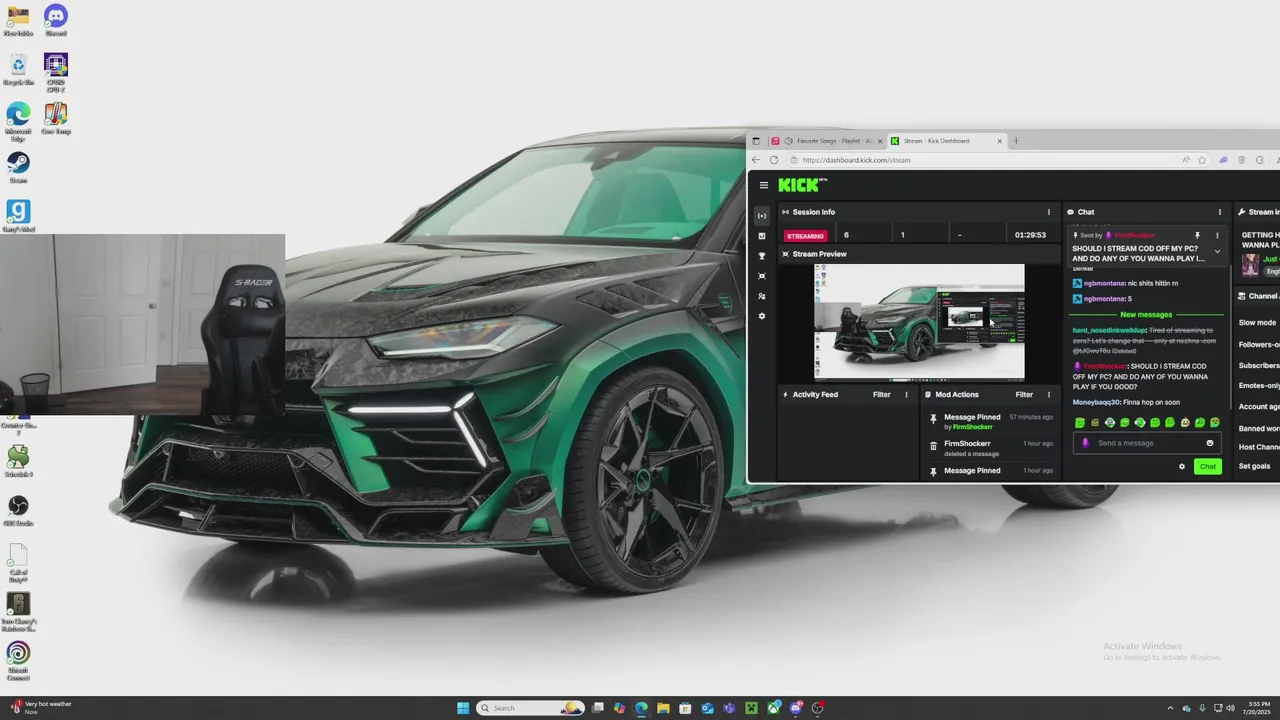Screen dimensions: 1280x720
Task: Open Discord desktop shortcut
Action: coord(56,20)
